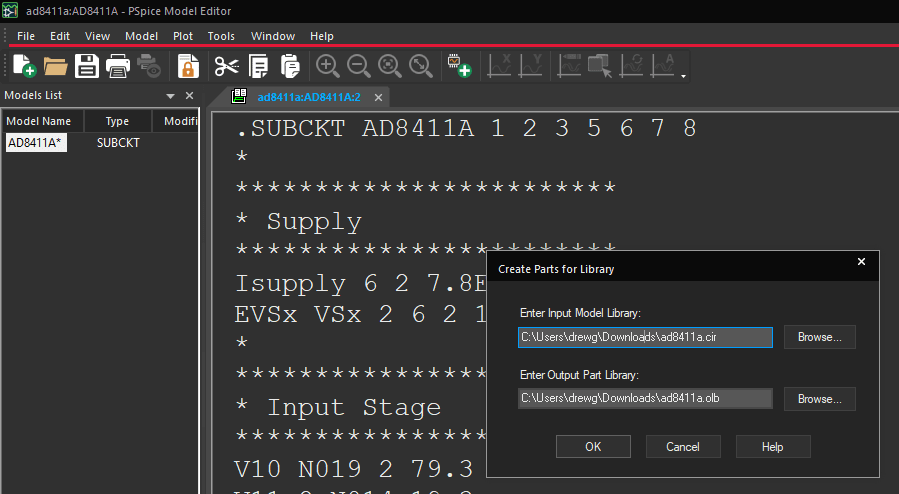Click the V10 N019 line in editor
This screenshot has height=494, width=899.
(x=354, y=469)
